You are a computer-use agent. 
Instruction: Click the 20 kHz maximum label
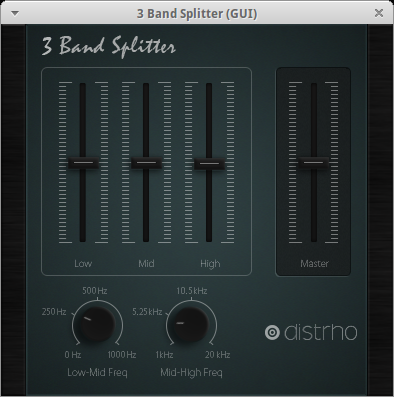pos(218,355)
